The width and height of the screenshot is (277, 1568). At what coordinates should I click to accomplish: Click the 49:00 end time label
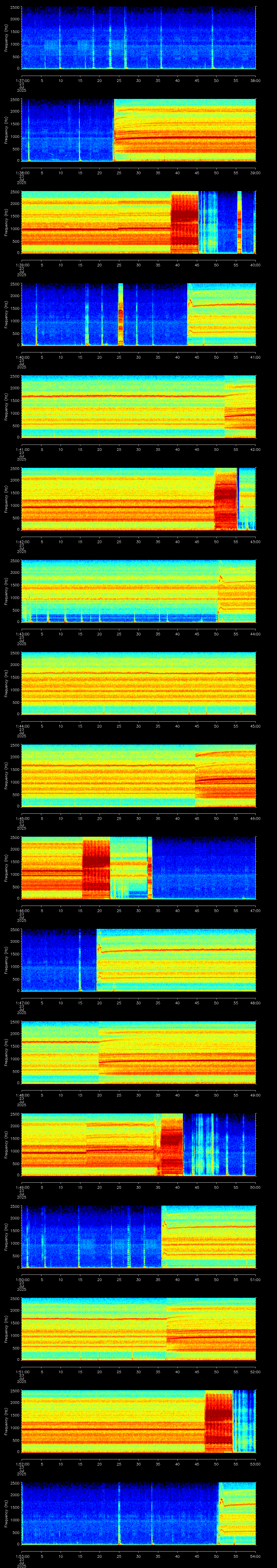255,1095
